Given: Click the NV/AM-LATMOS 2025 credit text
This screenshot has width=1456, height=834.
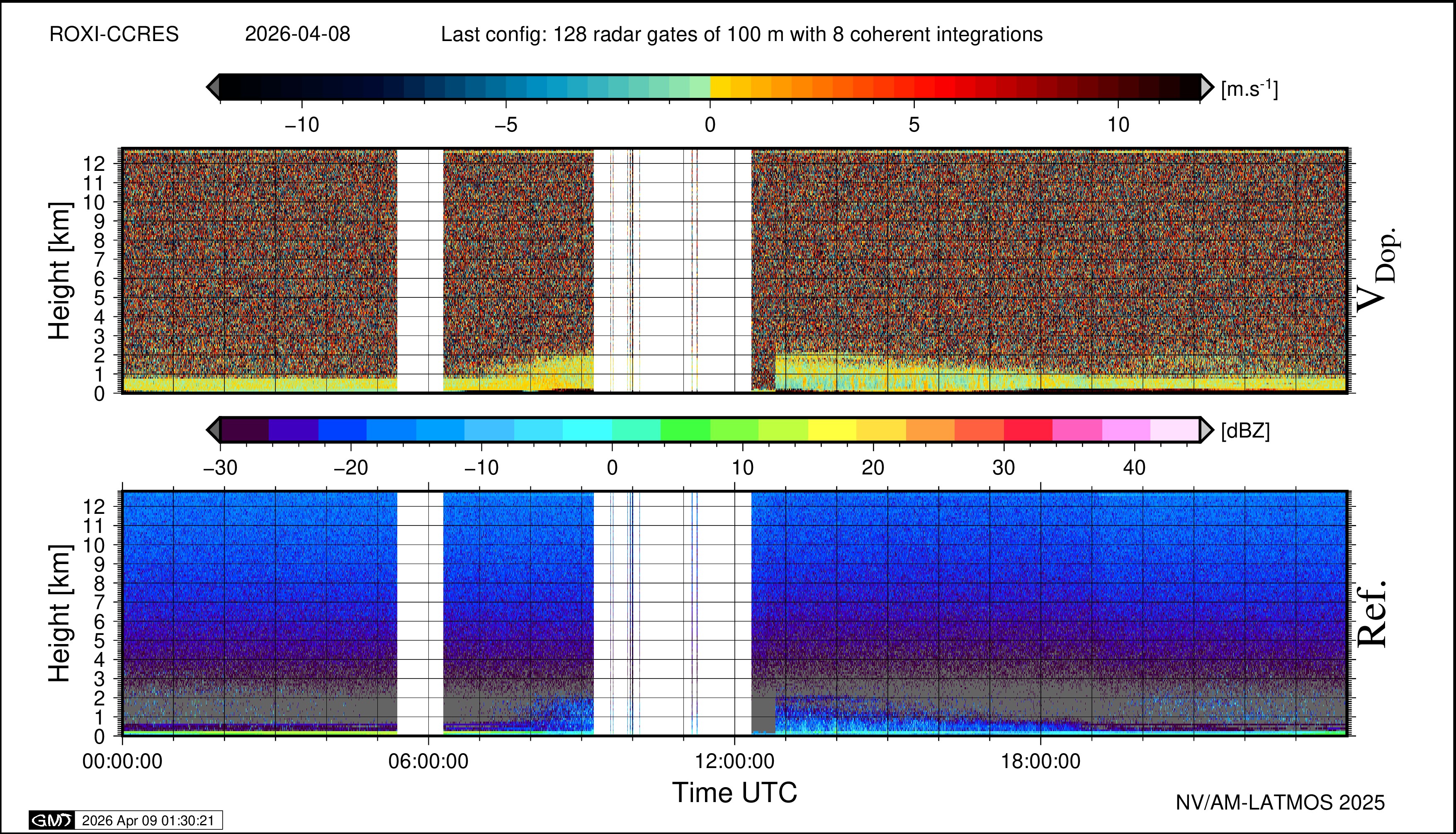Looking at the screenshot, I should pos(1280,802).
